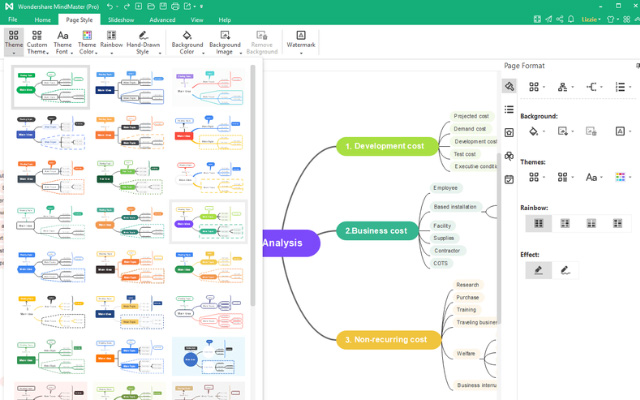Click the topic structure icon in panel
This screenshot has height=400, width=640.
click(562, 87)
